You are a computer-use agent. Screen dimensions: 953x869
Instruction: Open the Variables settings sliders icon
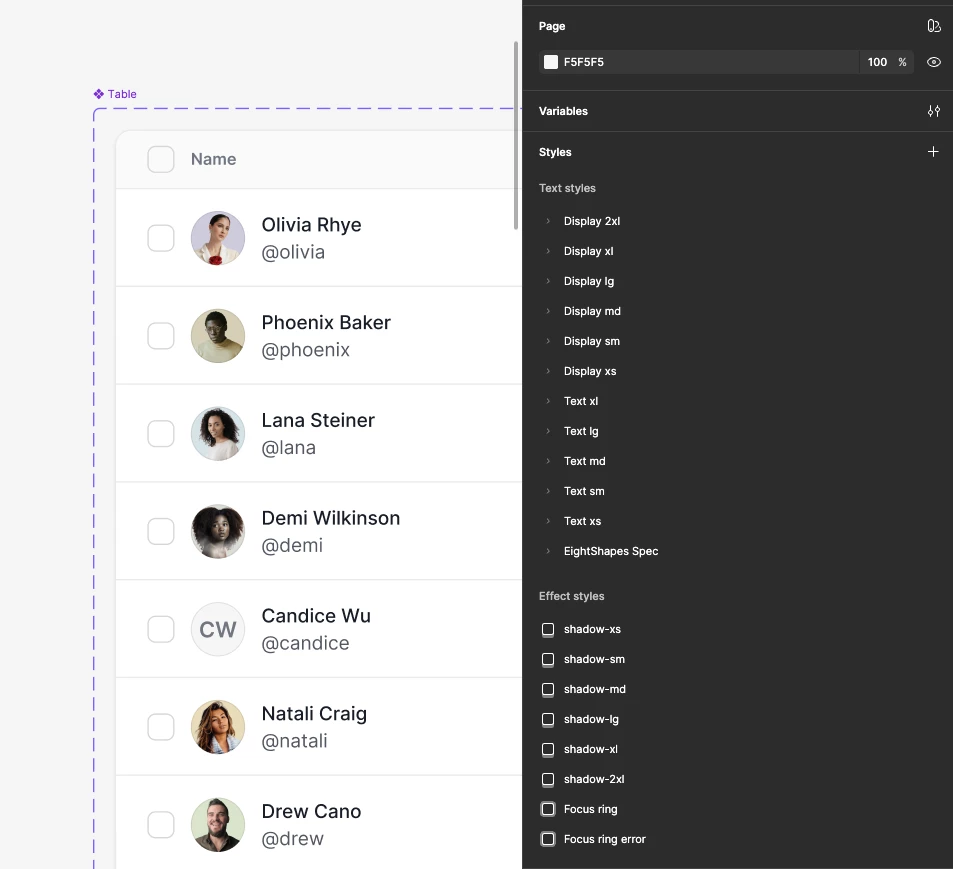(x=934, y=111)
